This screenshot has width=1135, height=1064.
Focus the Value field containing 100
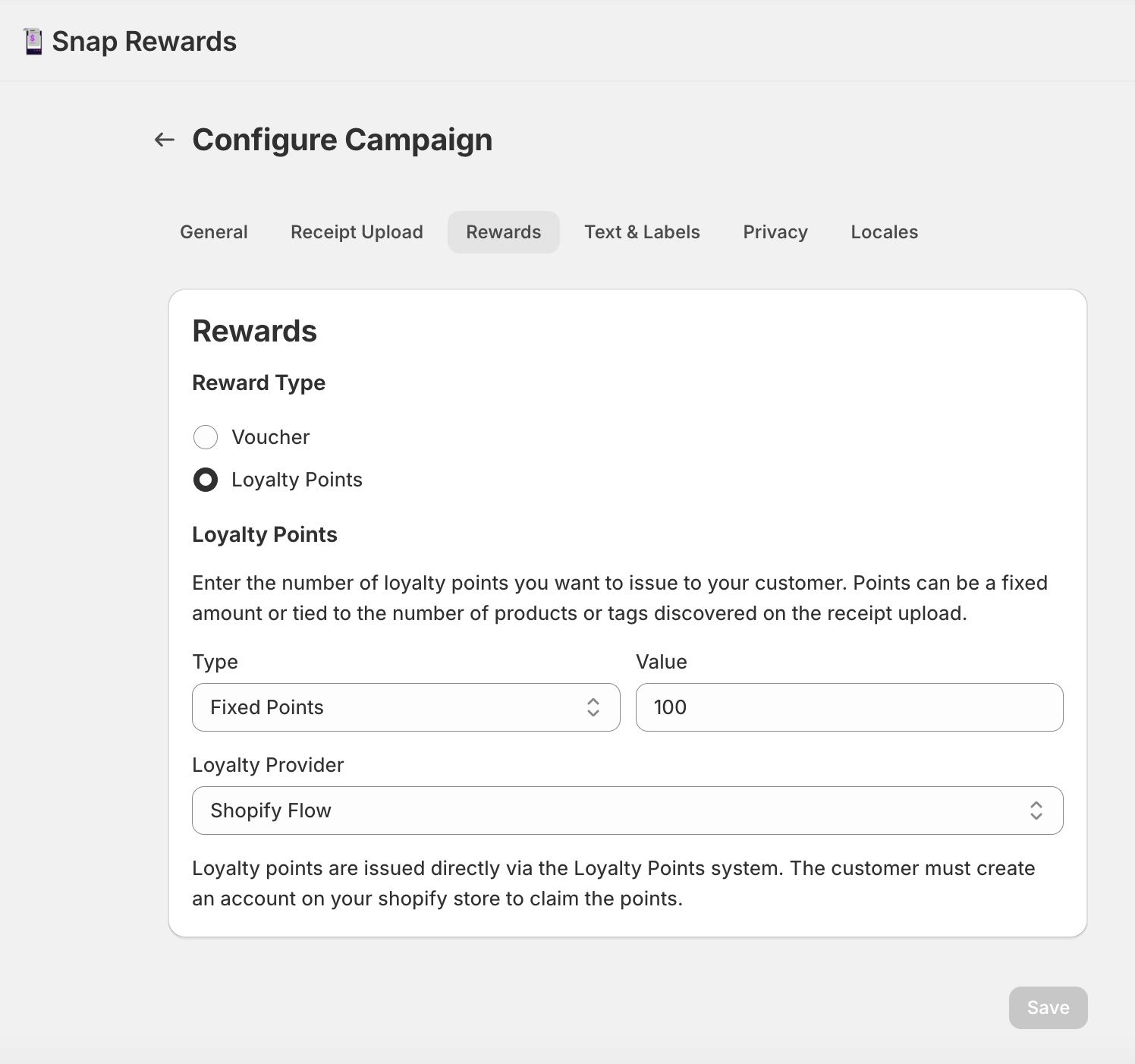click(x=849, y=707)
